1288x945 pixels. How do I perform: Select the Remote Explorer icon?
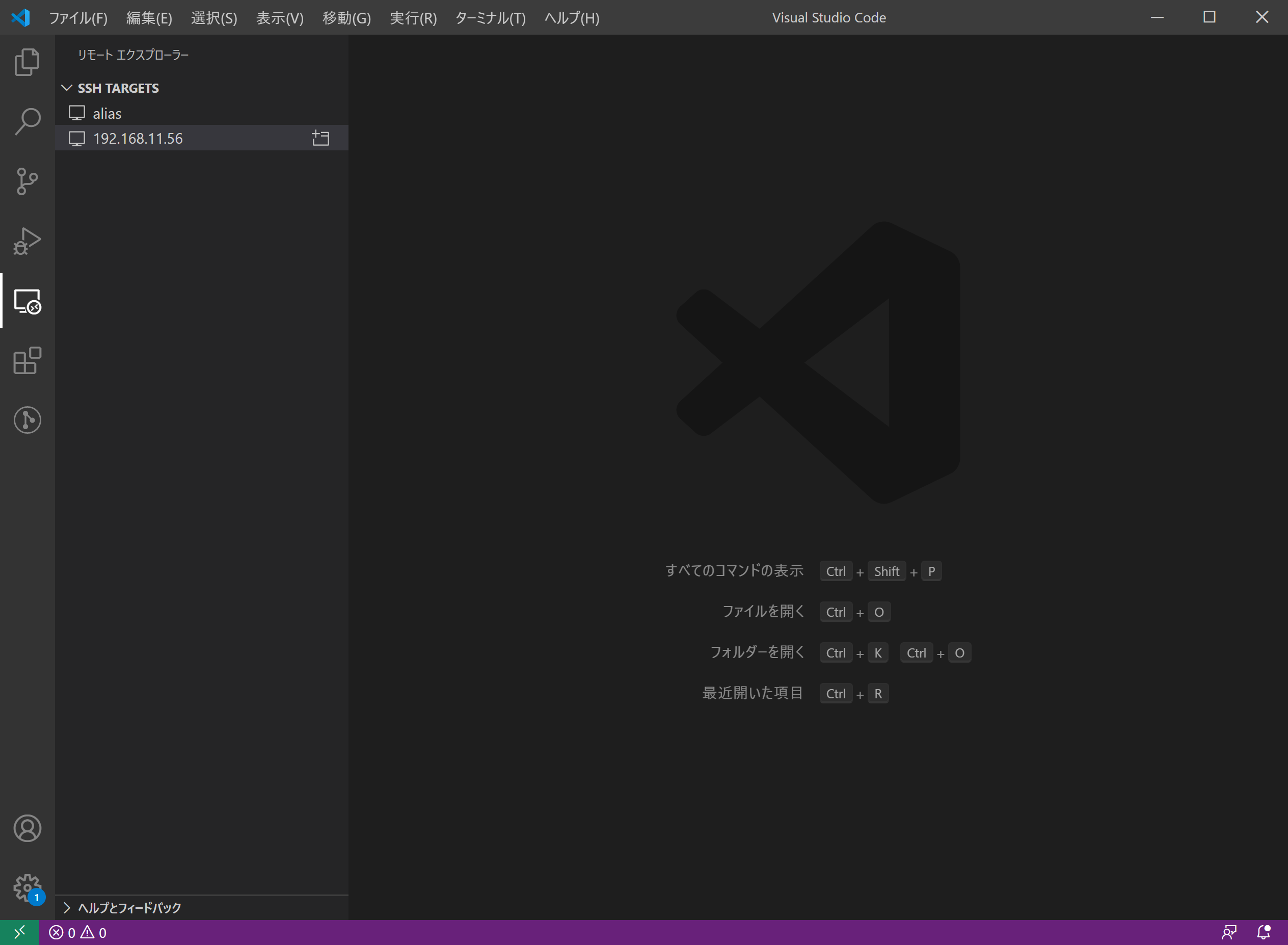27,301
